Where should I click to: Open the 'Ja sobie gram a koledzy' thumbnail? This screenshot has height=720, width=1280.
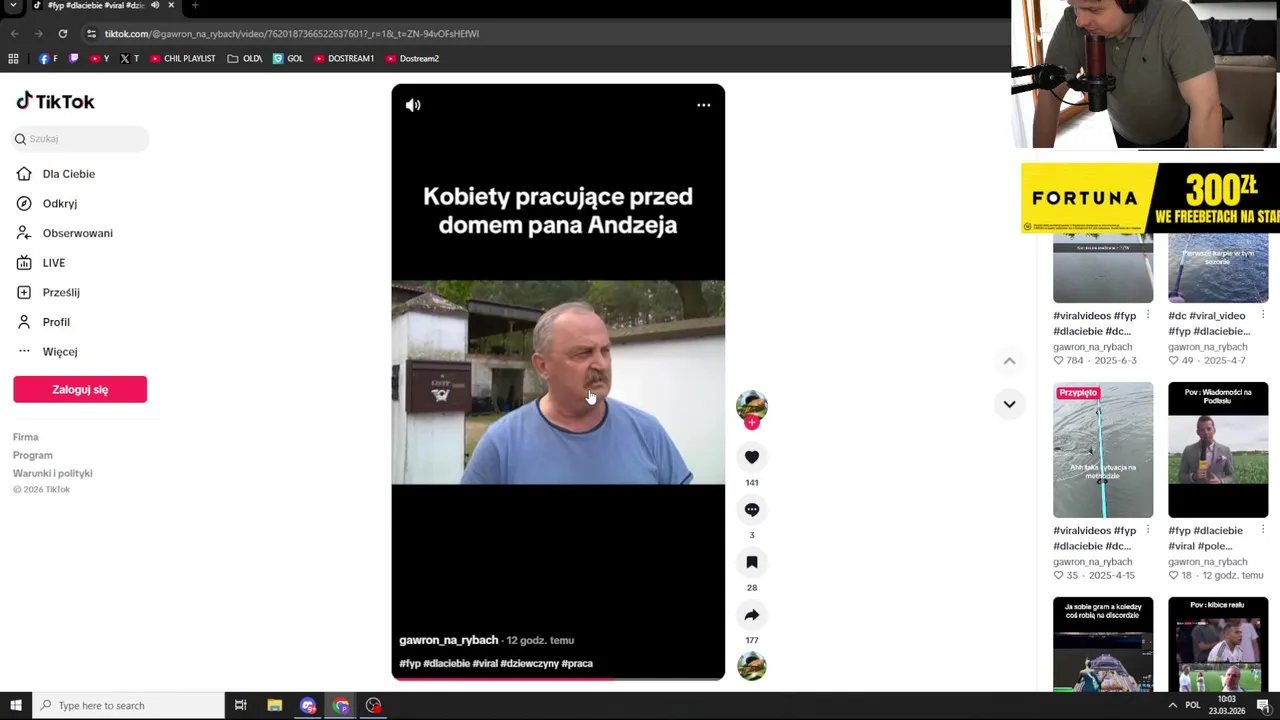click(x=1103, y=645)
